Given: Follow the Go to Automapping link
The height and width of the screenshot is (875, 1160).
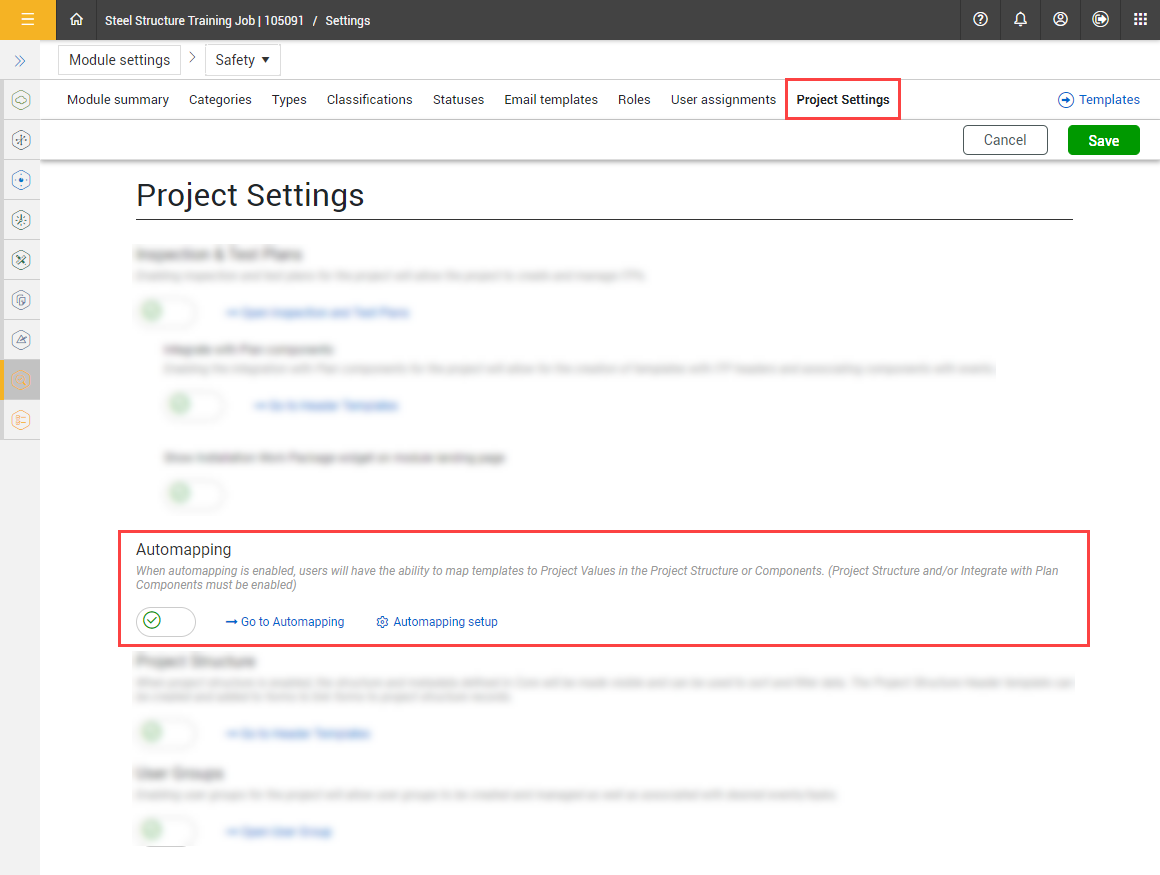Looking at the screenshot, I should [285, 622].
